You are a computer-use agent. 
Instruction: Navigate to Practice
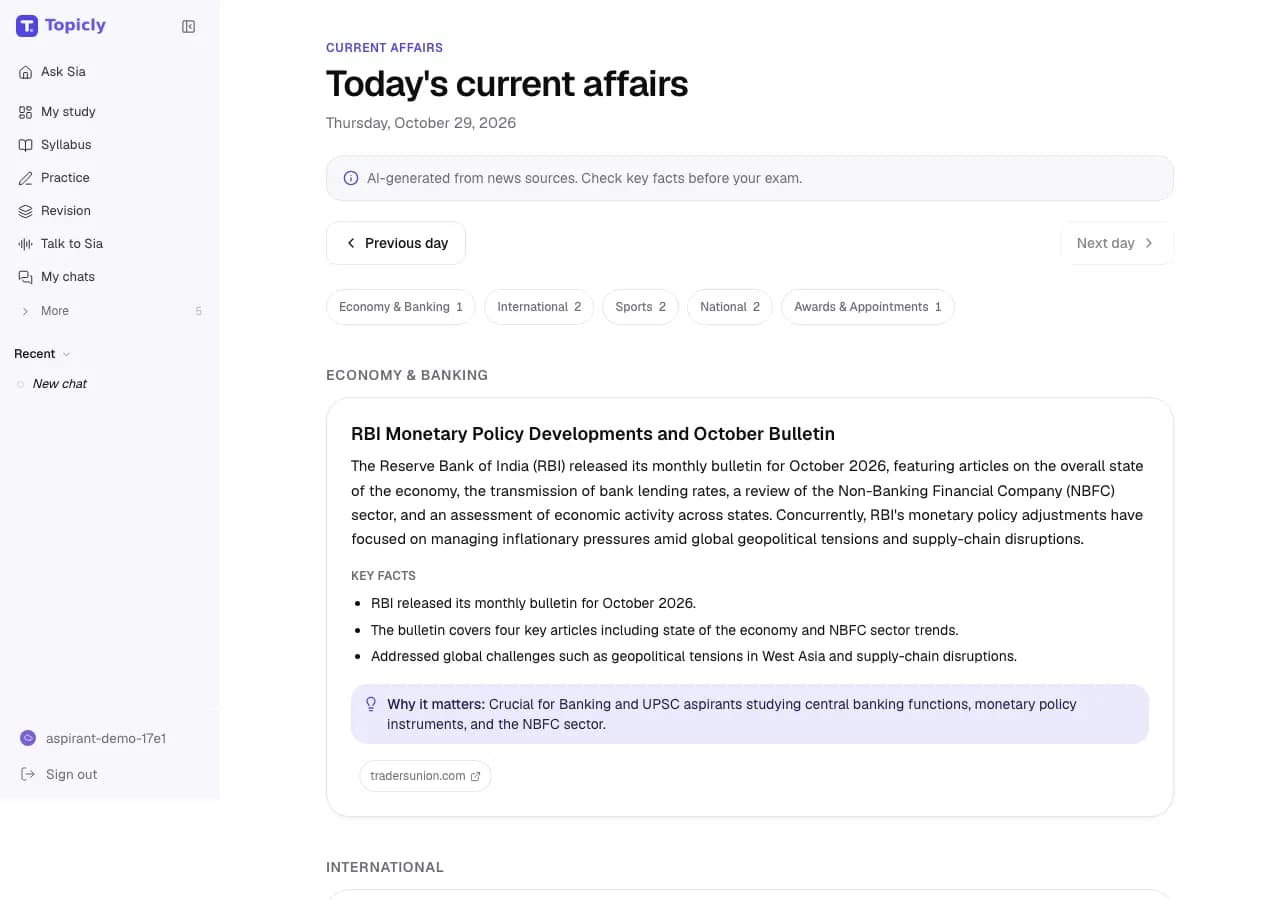tap(109, 178)
